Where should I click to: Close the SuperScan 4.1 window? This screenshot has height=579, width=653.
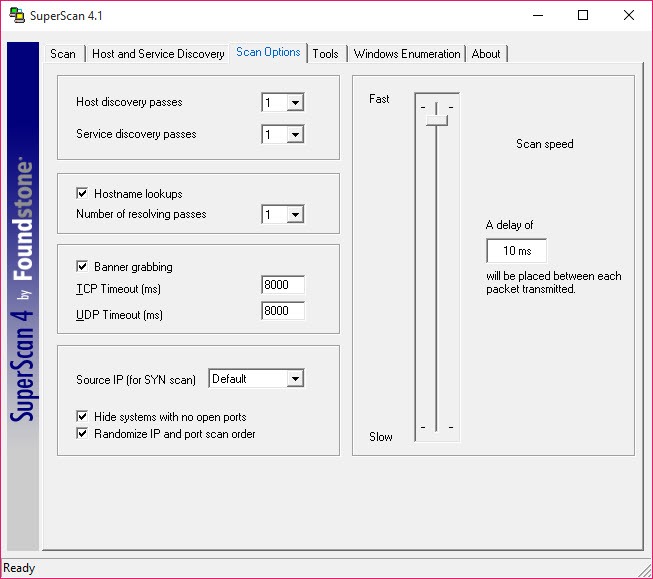coord(629,15)
